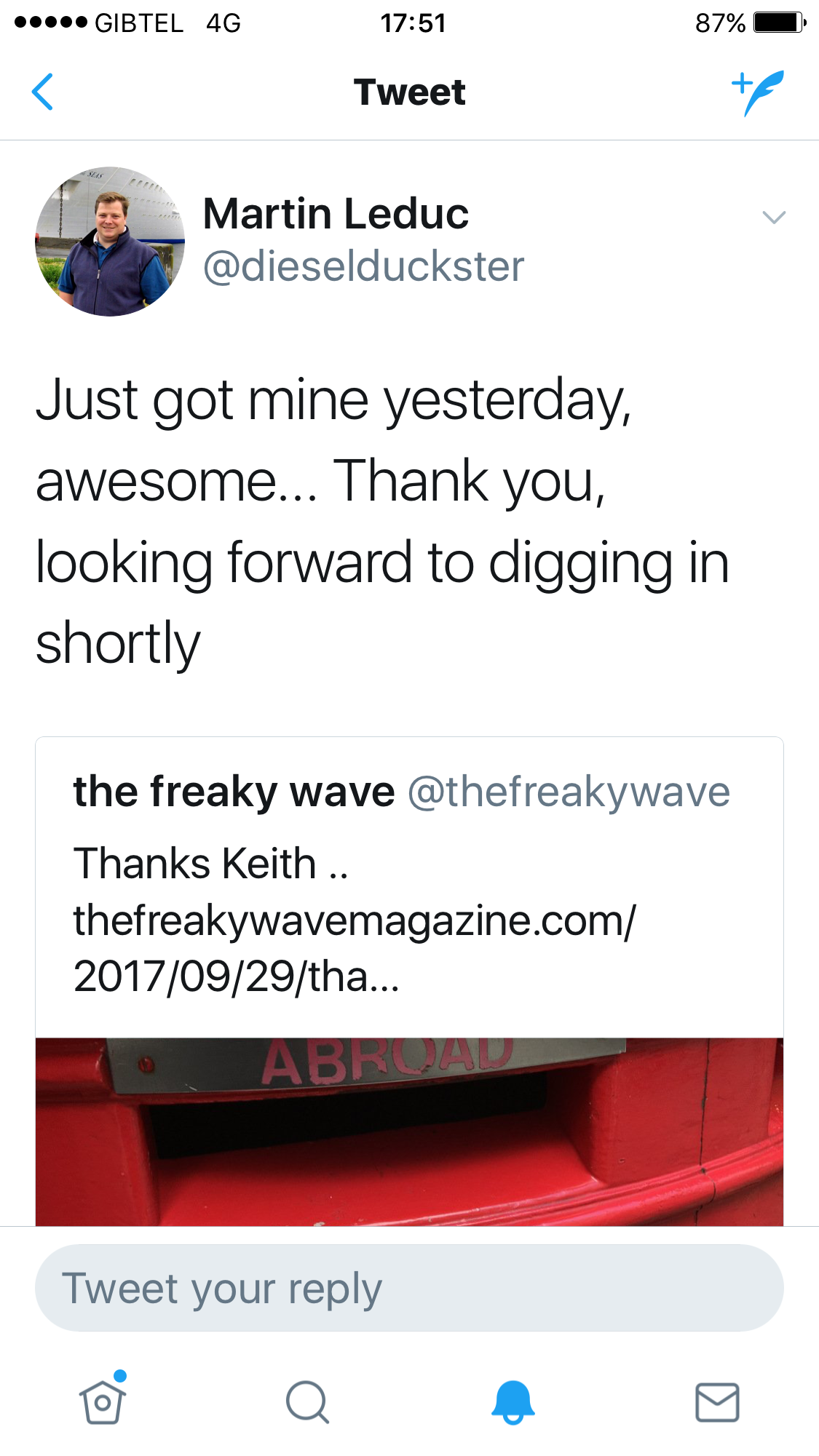Tap the Tweet title header
The image size is (819, 1456).
pos(409,92)
